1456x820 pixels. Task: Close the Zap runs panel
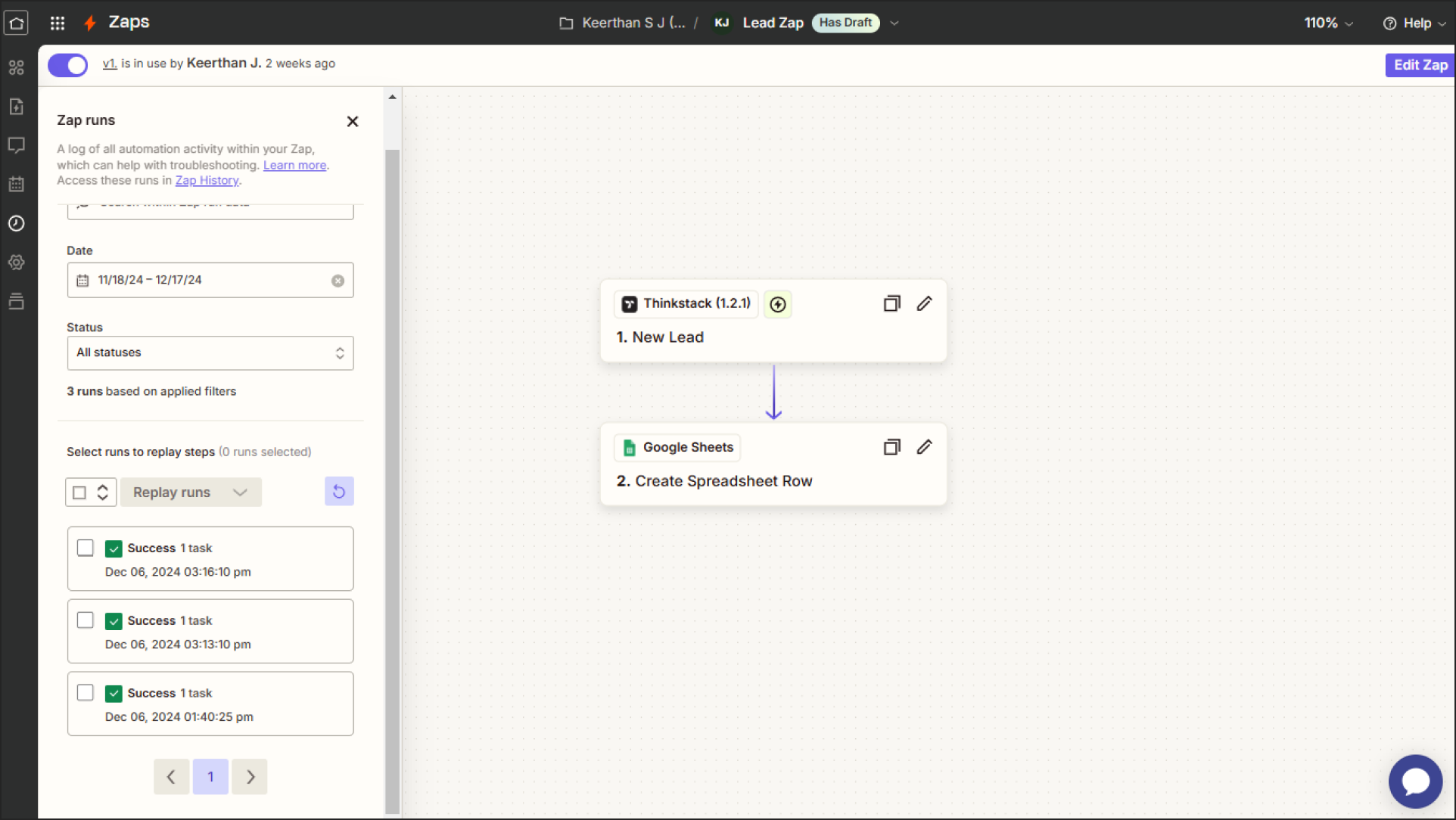352,121
